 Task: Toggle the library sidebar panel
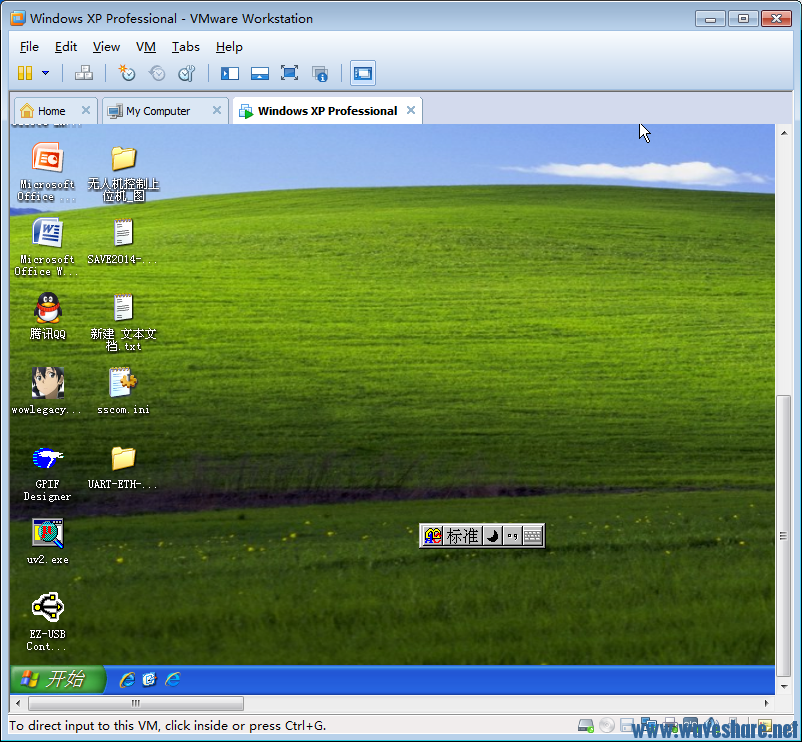(230, 73)
